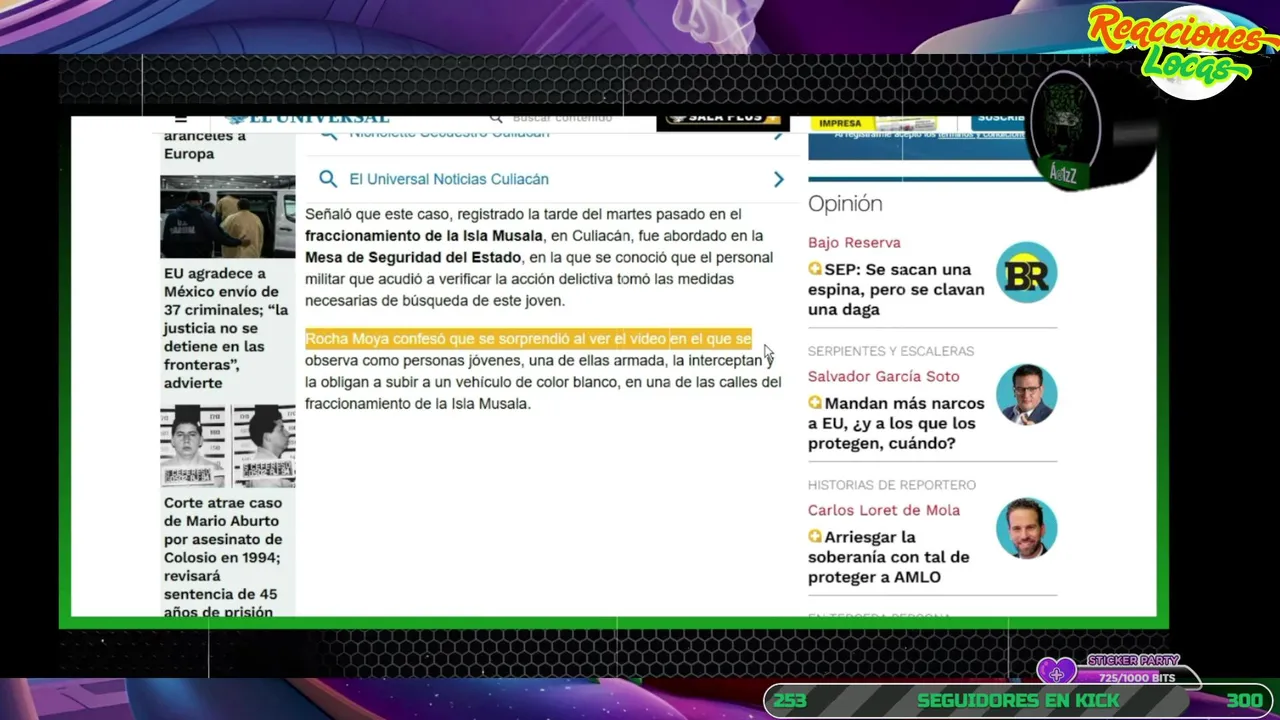Open the Carlos Loret de Mola author link
Screen dimensions: 1280x720
coord(883,510)
